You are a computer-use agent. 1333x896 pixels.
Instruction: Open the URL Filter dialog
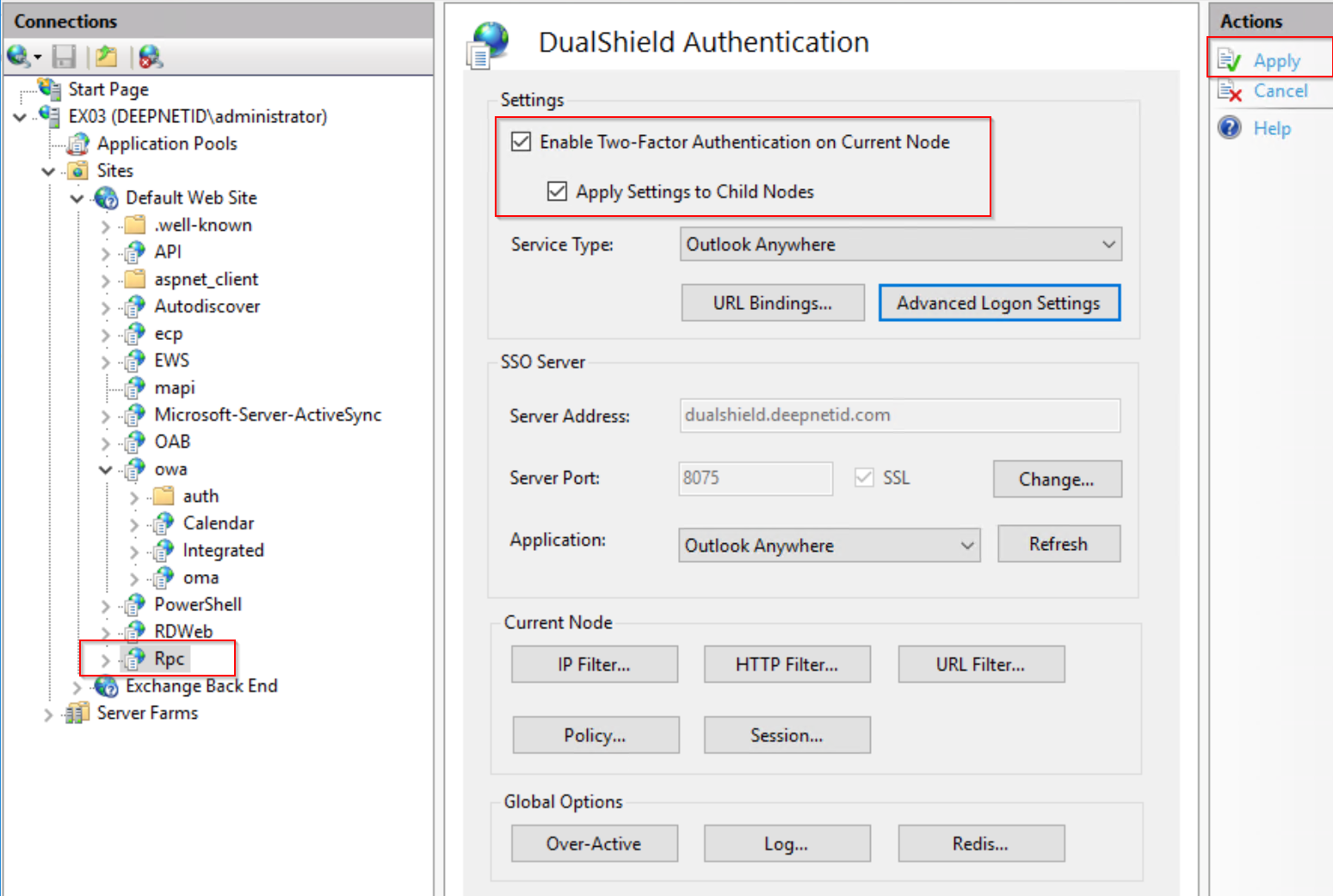click(980, 664)
